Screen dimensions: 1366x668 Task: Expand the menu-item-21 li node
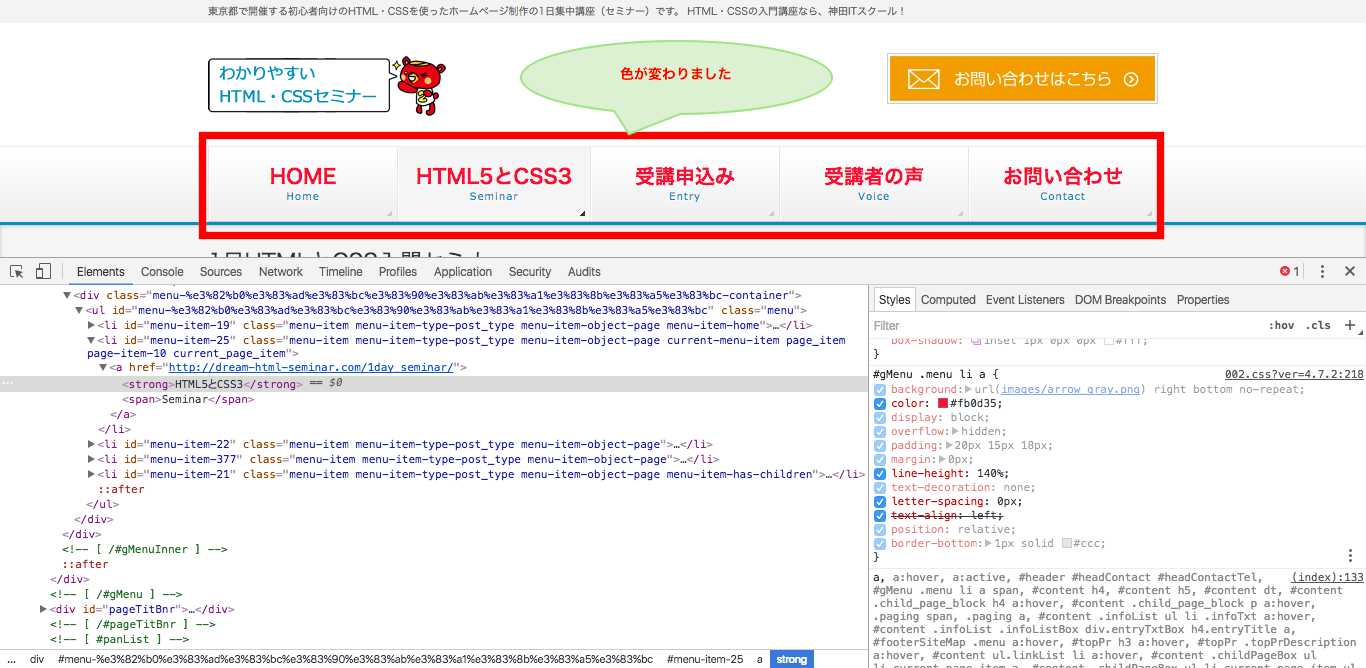pos(92,475)
